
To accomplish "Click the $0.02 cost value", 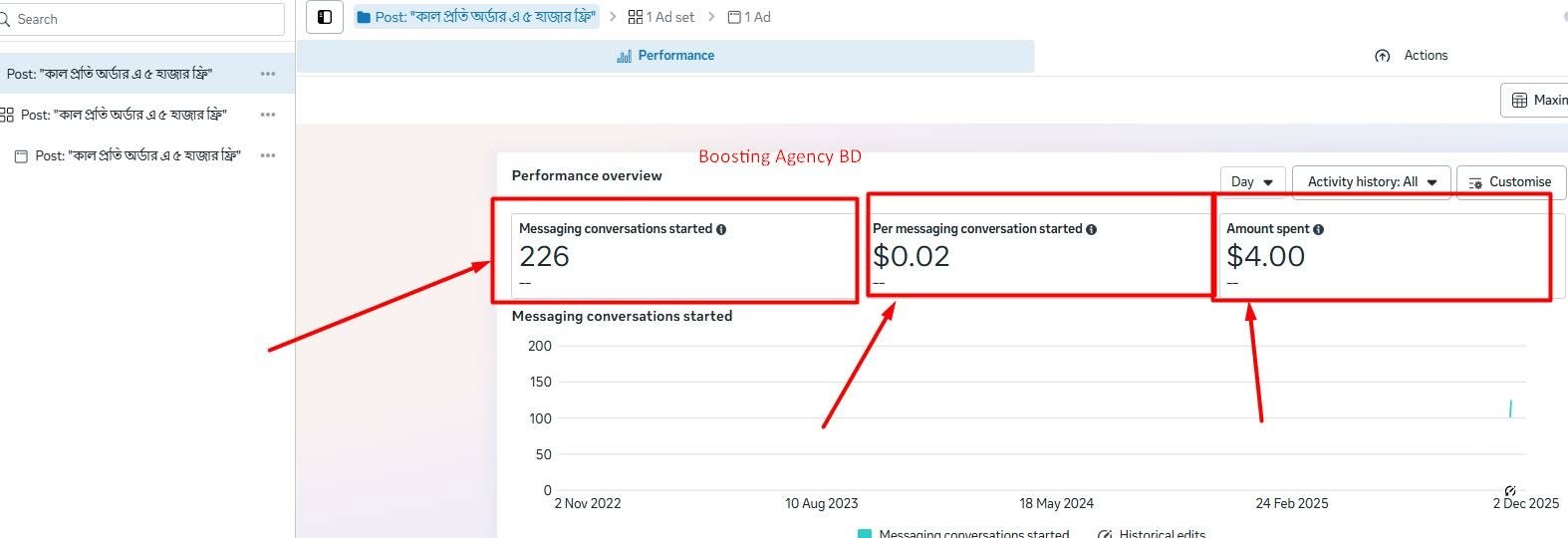I will coord(911,256).
